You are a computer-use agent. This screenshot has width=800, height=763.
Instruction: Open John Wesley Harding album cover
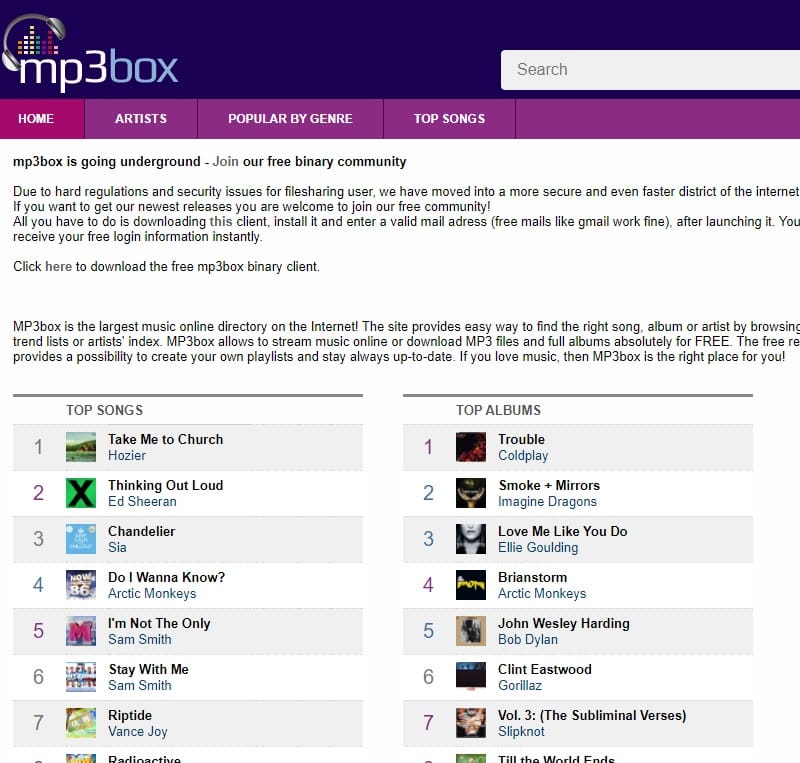click(471, 631)
